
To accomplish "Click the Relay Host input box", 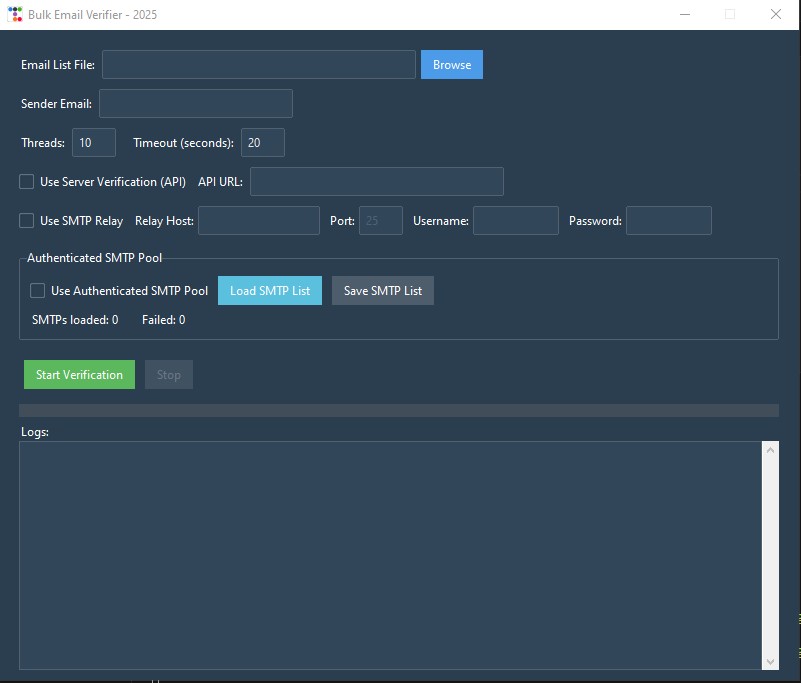I will coord(258,220).
